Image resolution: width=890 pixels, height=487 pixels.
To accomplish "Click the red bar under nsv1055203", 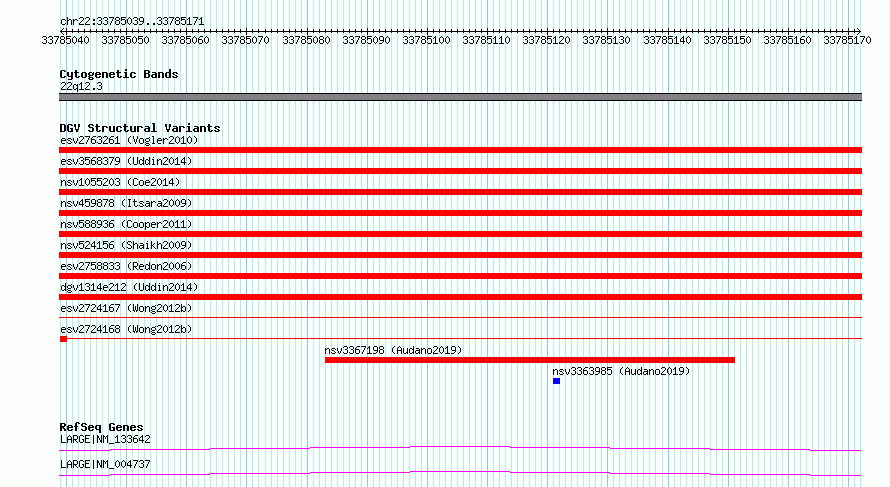I will (460, 192).
